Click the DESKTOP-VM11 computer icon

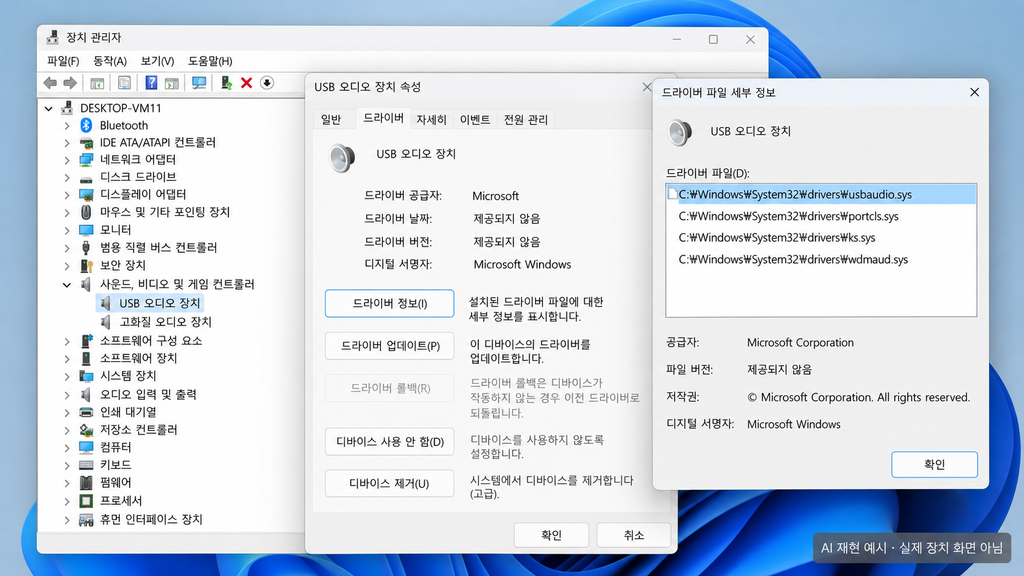(67, 108)
